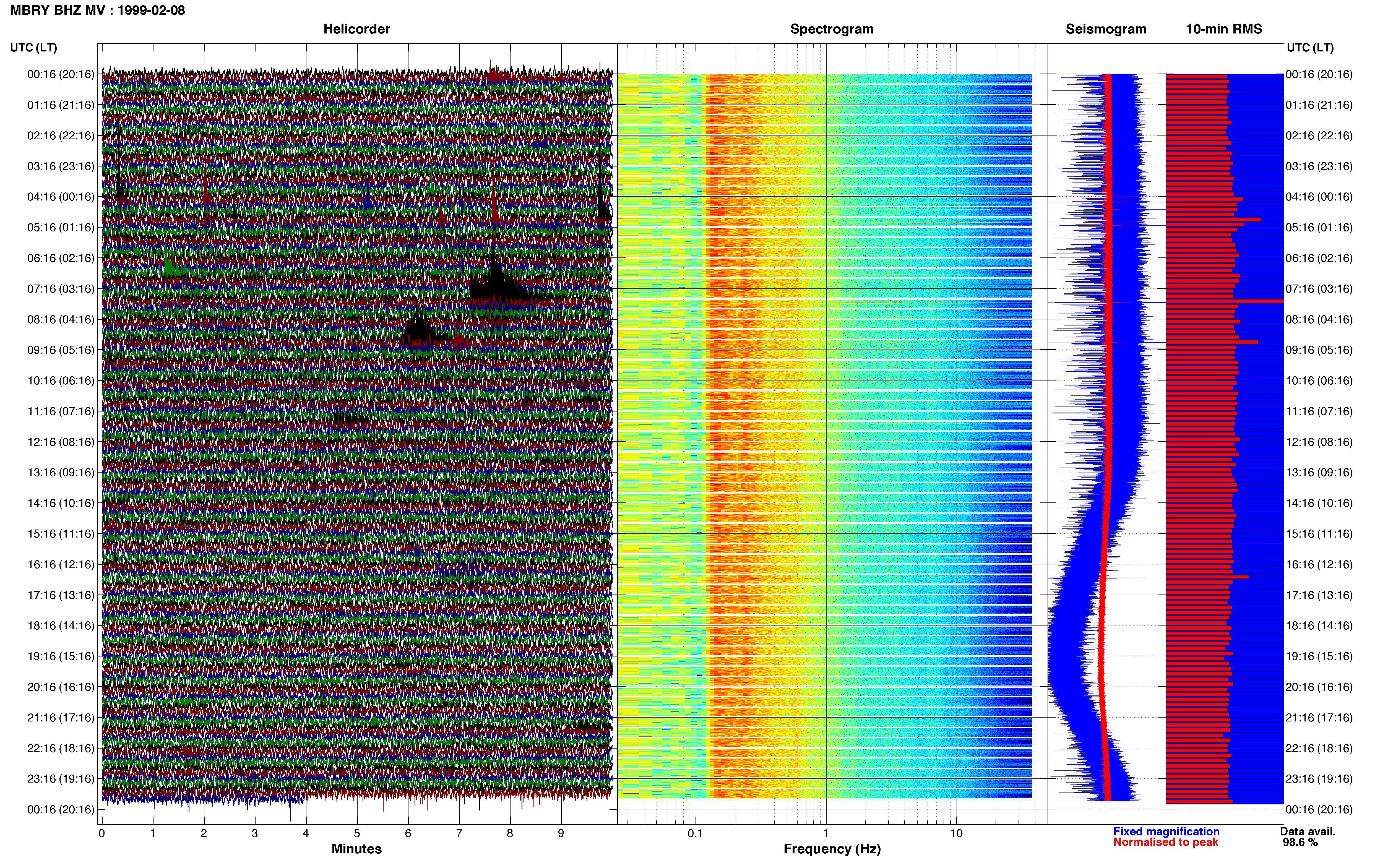Image resolution: width=1388 pixels, height=868 pixels.
Task: Click the right '21:16 (17:16)' time label
Action: tap(1319, 718)
